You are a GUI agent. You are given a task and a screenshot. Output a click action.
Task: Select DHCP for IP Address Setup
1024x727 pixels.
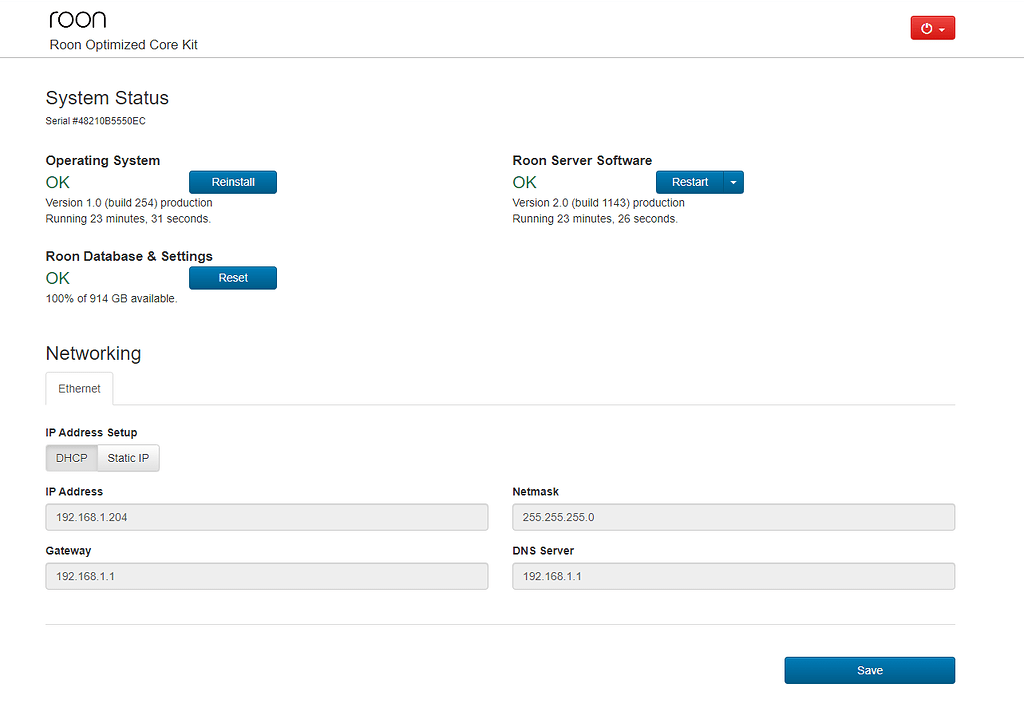pos(70,457)
